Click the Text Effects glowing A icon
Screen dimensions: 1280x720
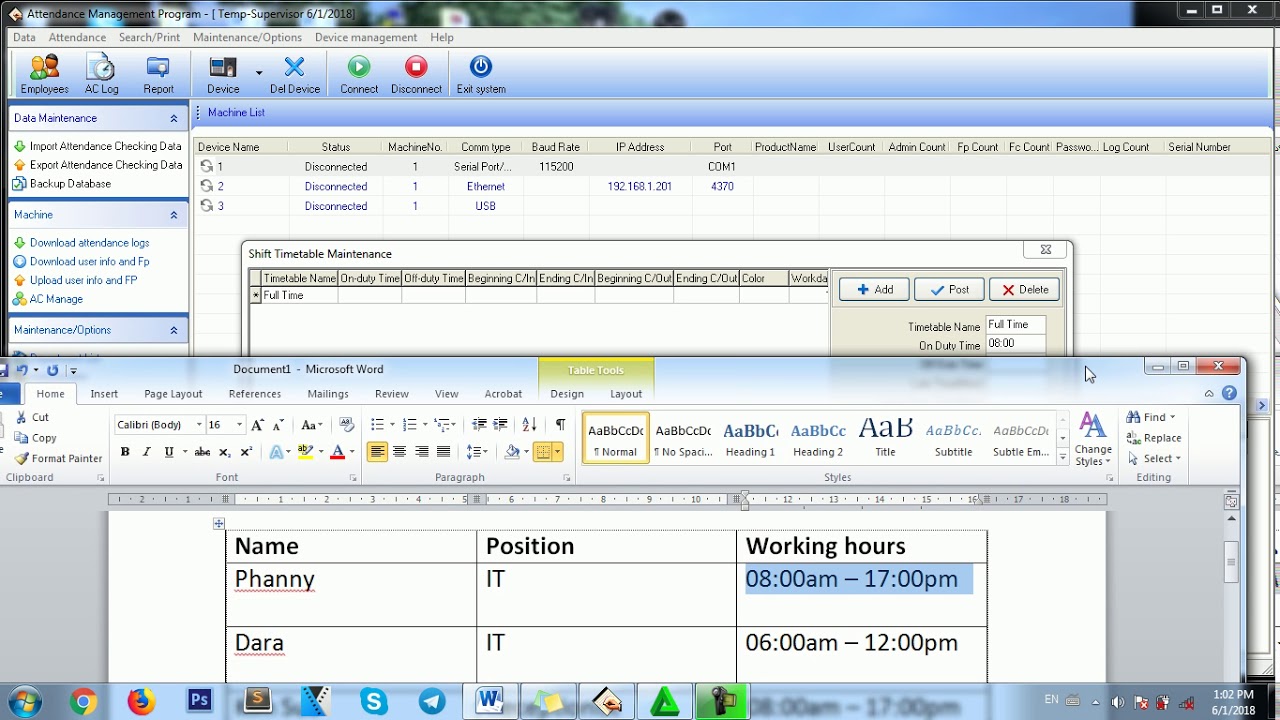click(x=277, y=452)
